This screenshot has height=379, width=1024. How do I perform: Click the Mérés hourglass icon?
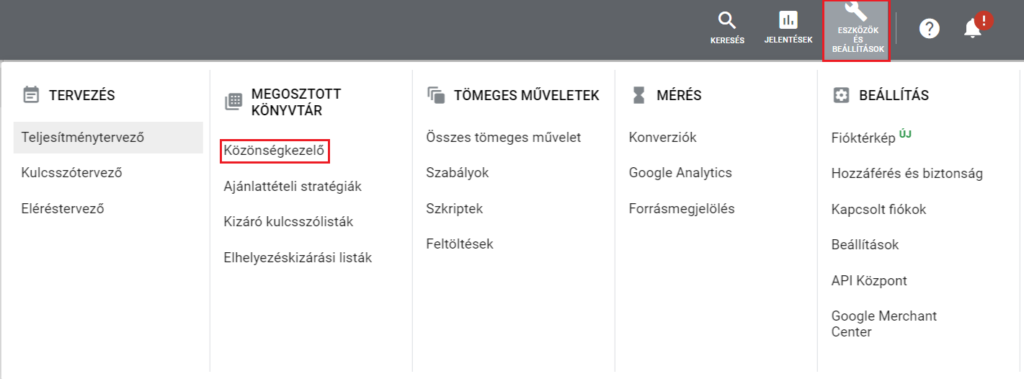[638, 95]
